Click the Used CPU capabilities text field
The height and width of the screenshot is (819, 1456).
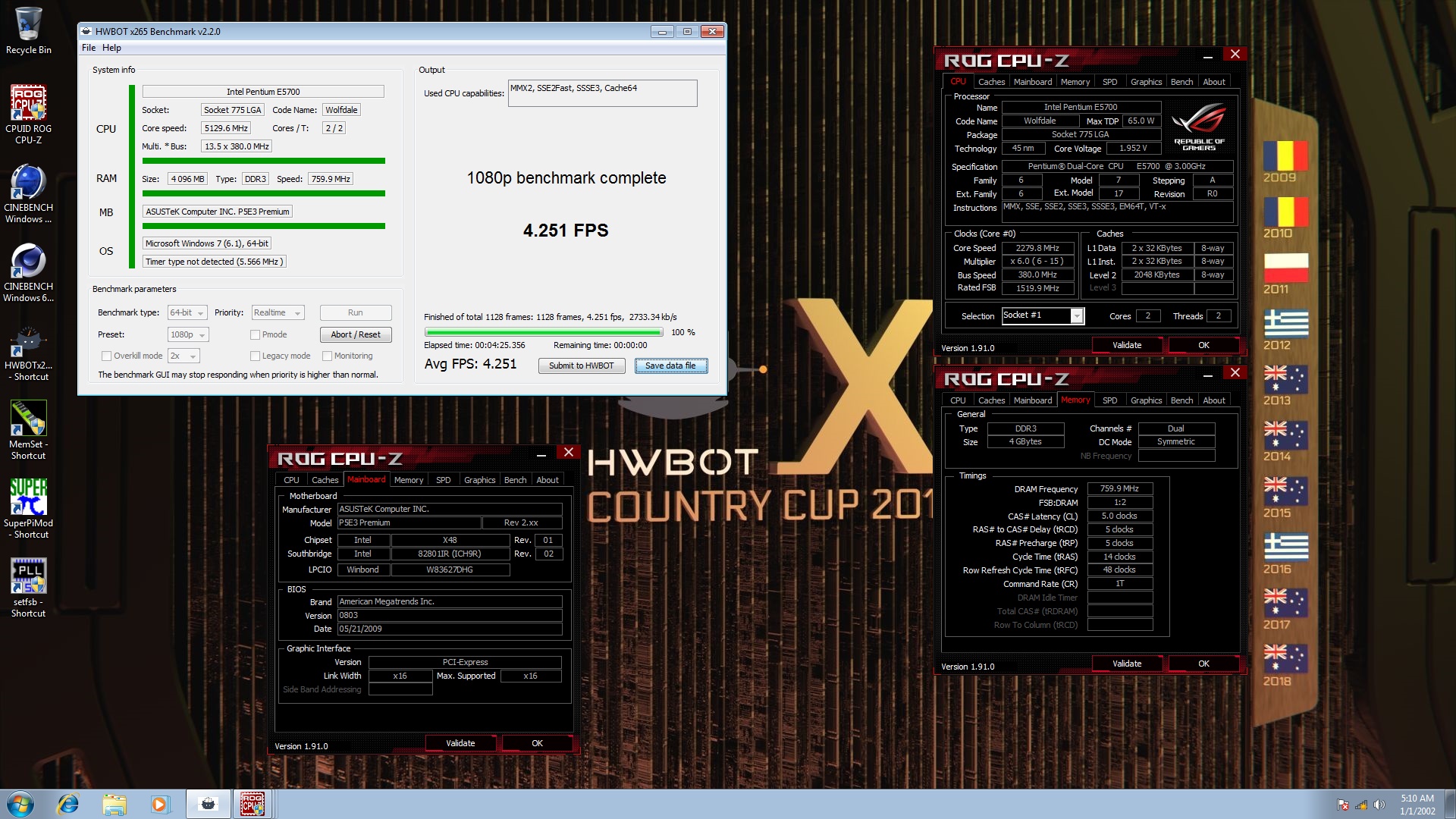(x=602, y=93)
